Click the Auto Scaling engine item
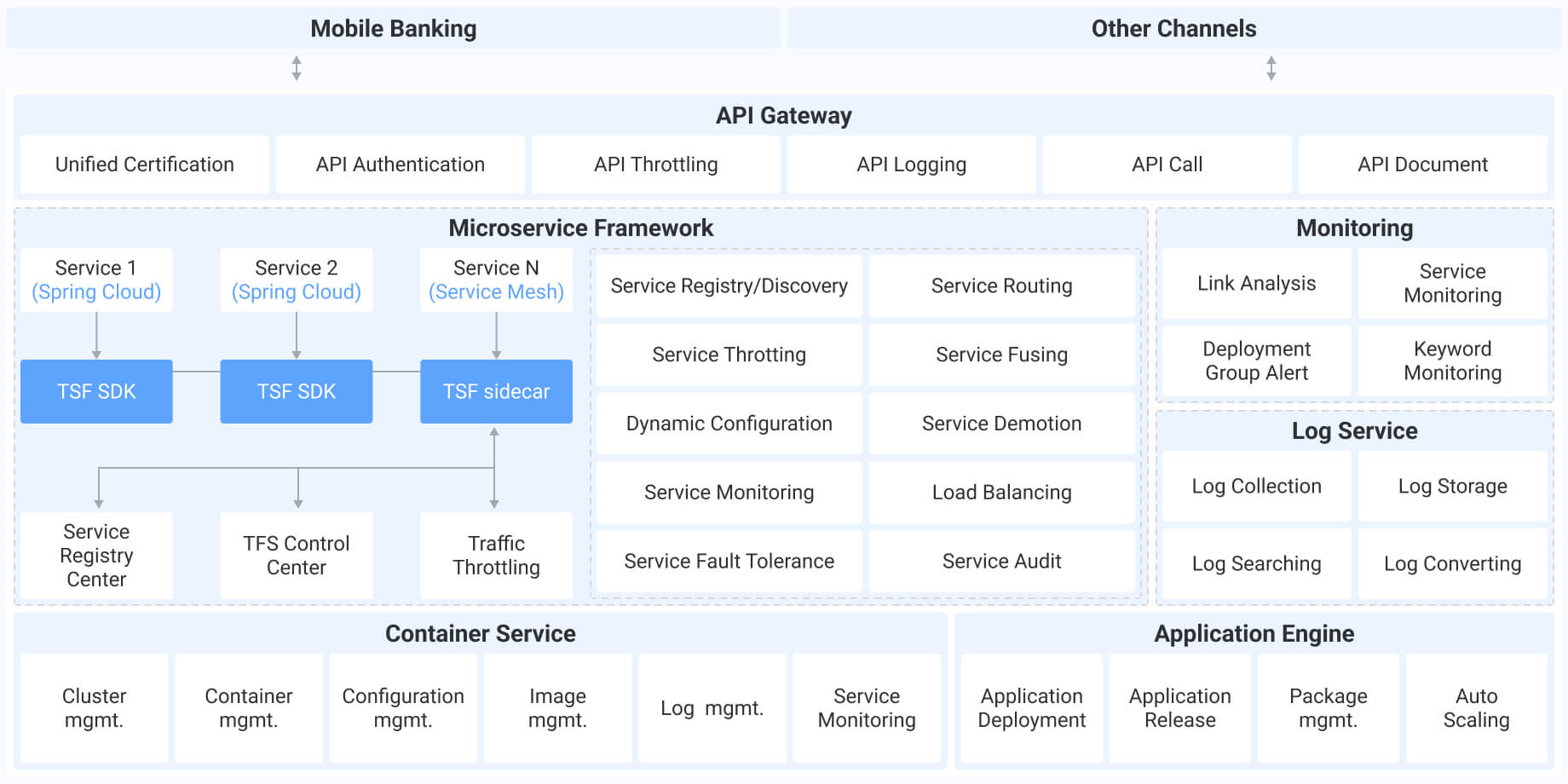This screenshot has width=1568, height=784. pos(1475,707)
